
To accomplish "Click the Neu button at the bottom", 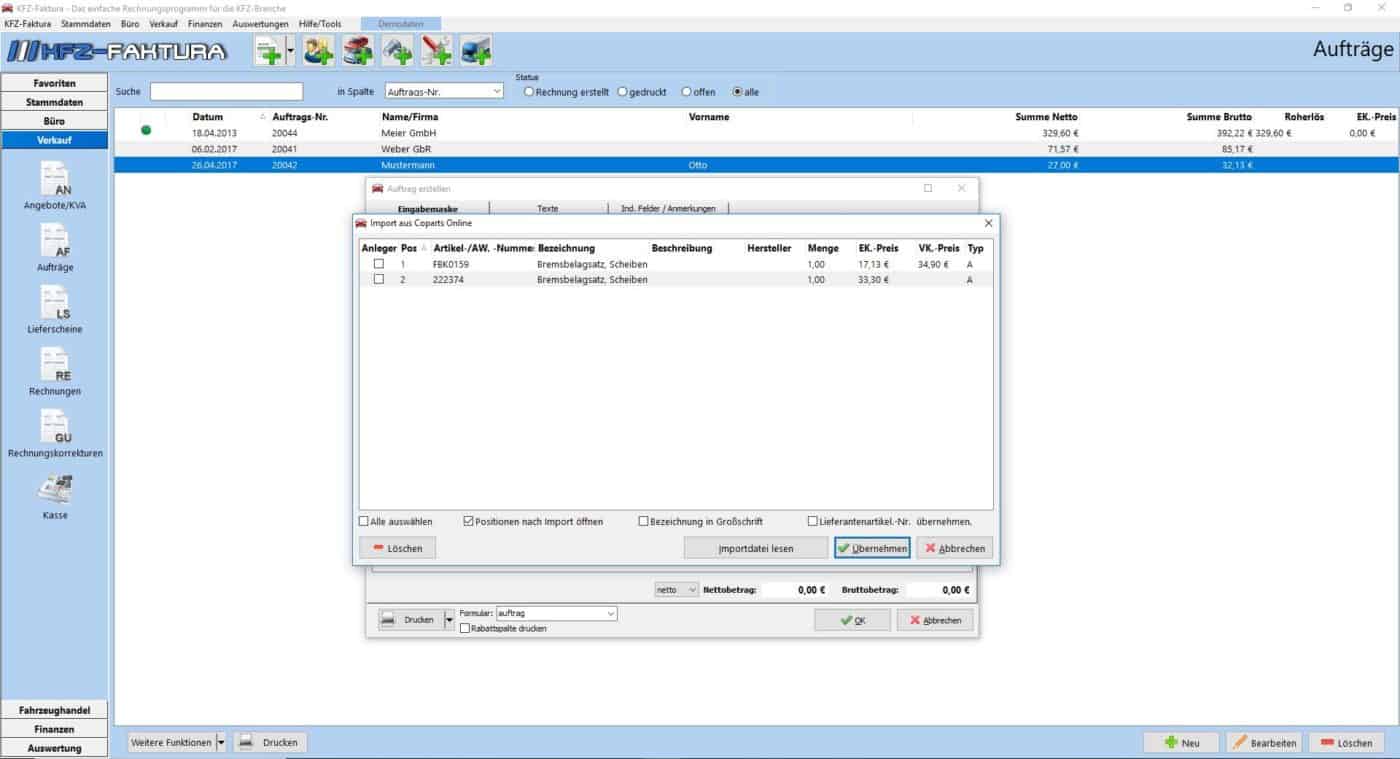I will (x=1181, y=743).
